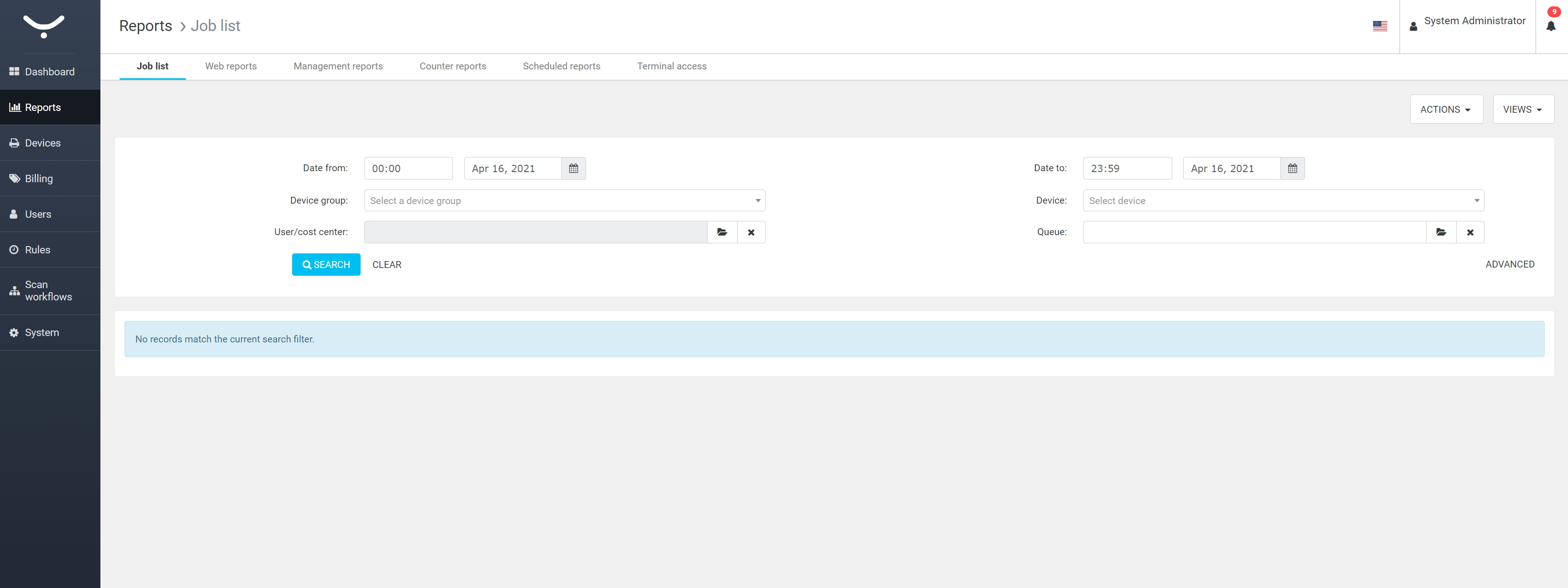Viewport: 1568px width, 588px height.
Task: Switch to the Counter reports tab
Action: pos(453,66)
